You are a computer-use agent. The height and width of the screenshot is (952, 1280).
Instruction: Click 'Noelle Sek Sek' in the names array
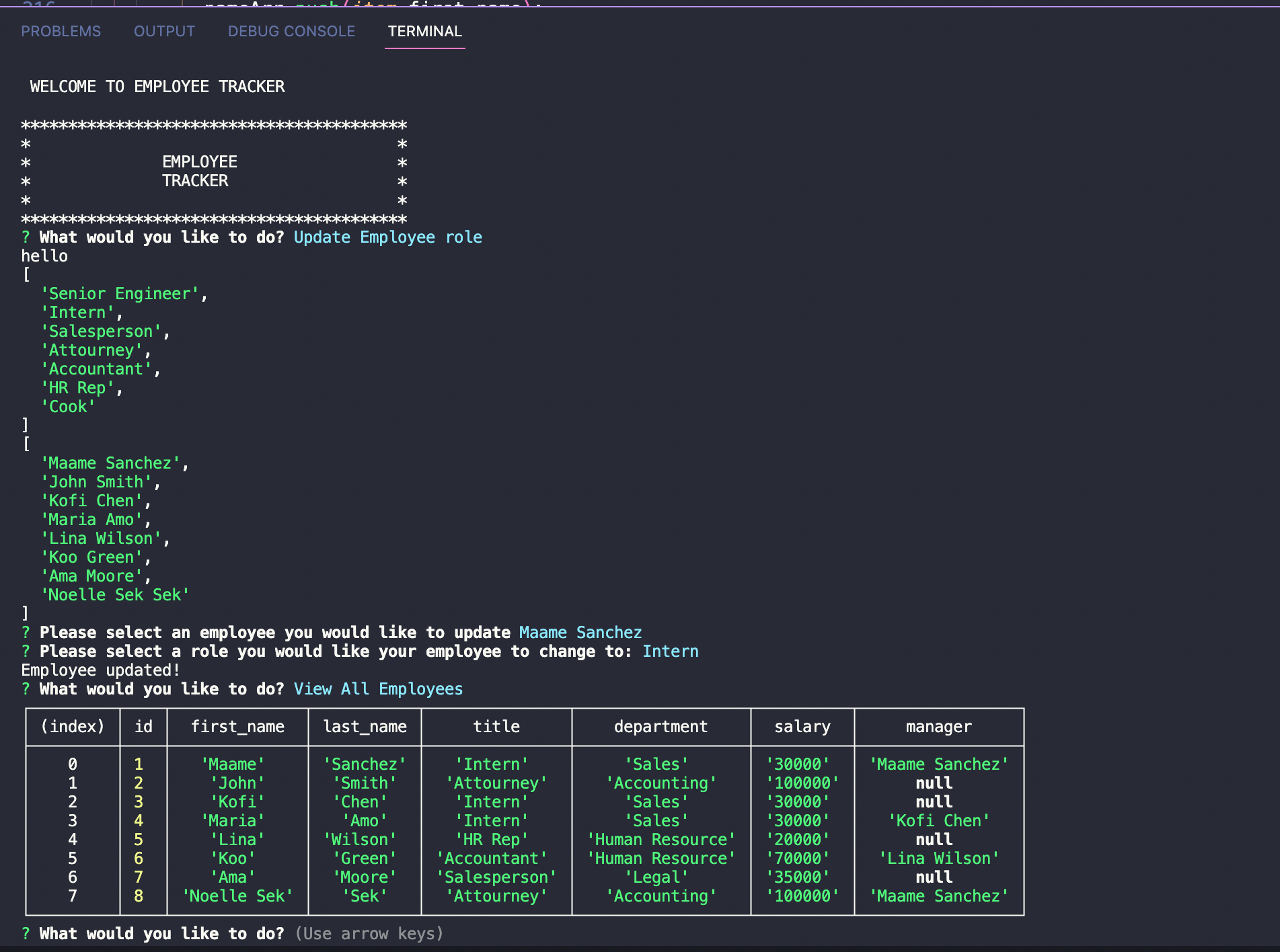point(115,595)
